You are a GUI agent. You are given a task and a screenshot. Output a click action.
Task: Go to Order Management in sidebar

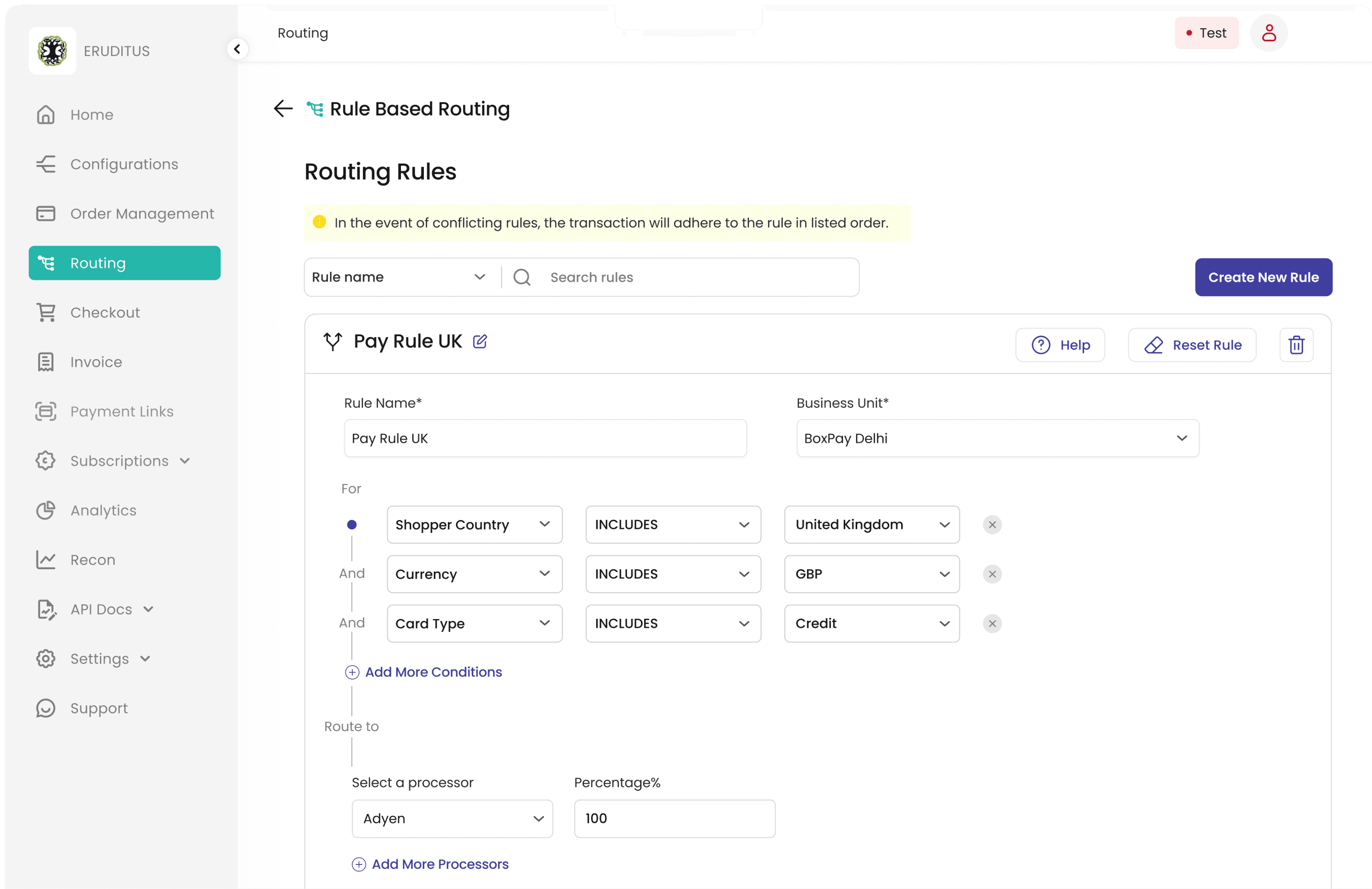coord(142,214)
